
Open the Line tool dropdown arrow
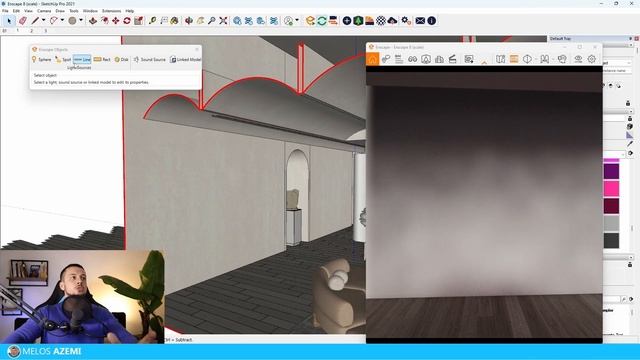pyautogui.click(x=43, y=20)
